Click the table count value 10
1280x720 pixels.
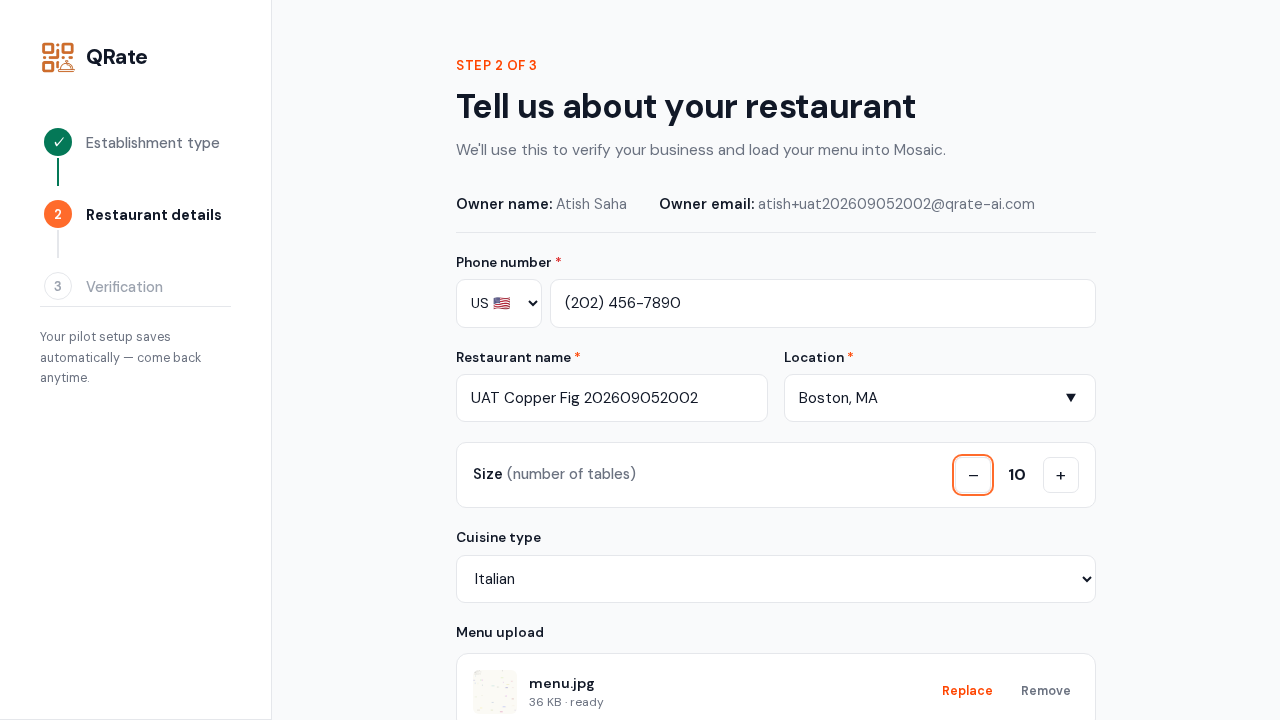pos(1017,475)
